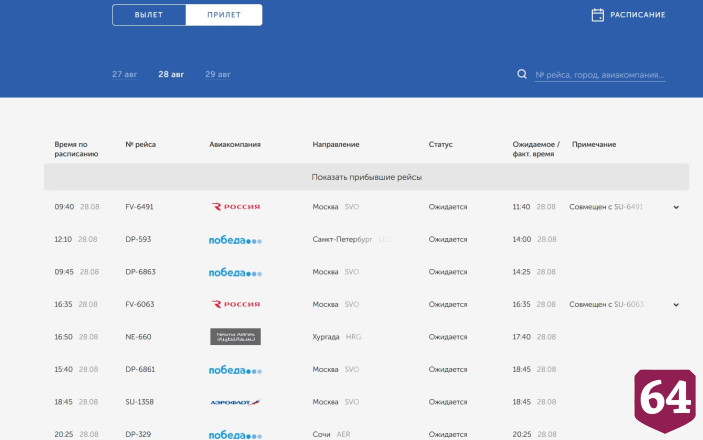Select the Прилет arrivals tab
703x440 pixels.
click(224, 15)
